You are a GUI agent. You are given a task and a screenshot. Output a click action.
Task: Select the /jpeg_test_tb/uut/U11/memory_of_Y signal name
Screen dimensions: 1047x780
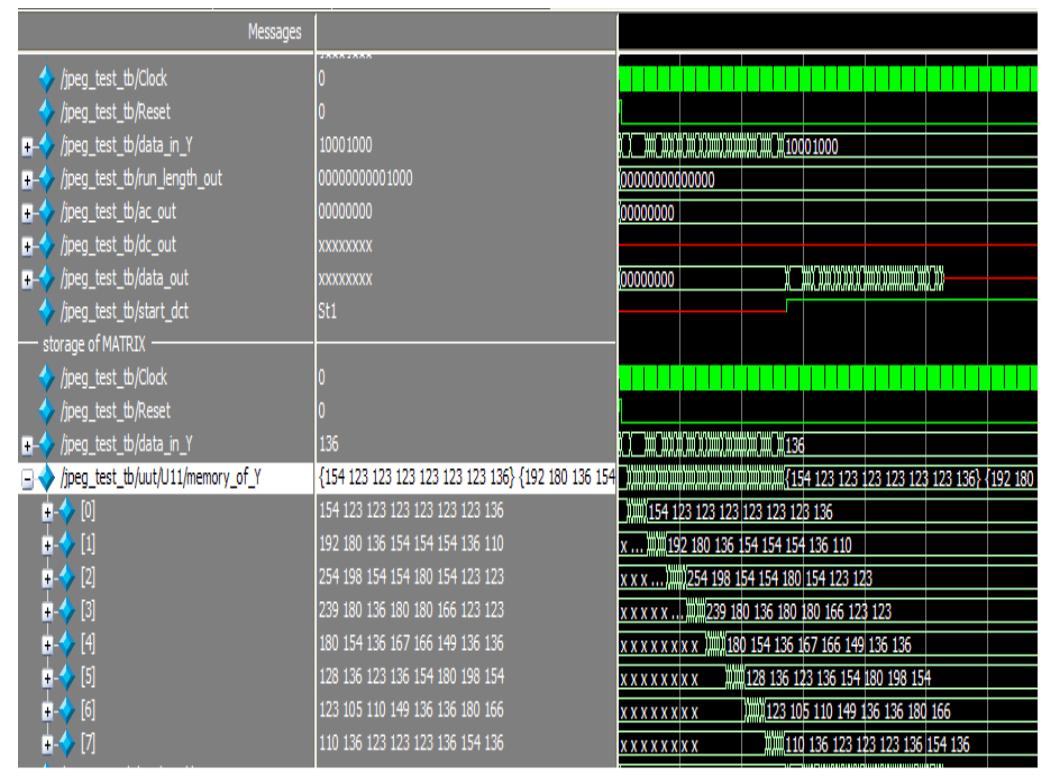click(x=161, y=477)
